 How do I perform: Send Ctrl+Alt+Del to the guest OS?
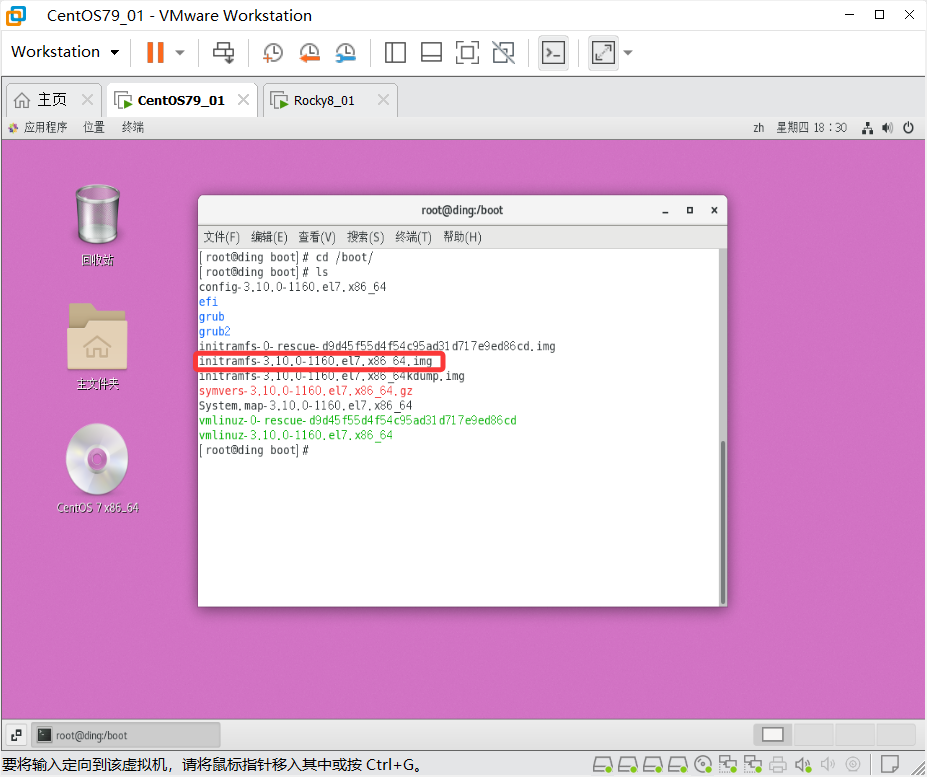coord(223,52)
